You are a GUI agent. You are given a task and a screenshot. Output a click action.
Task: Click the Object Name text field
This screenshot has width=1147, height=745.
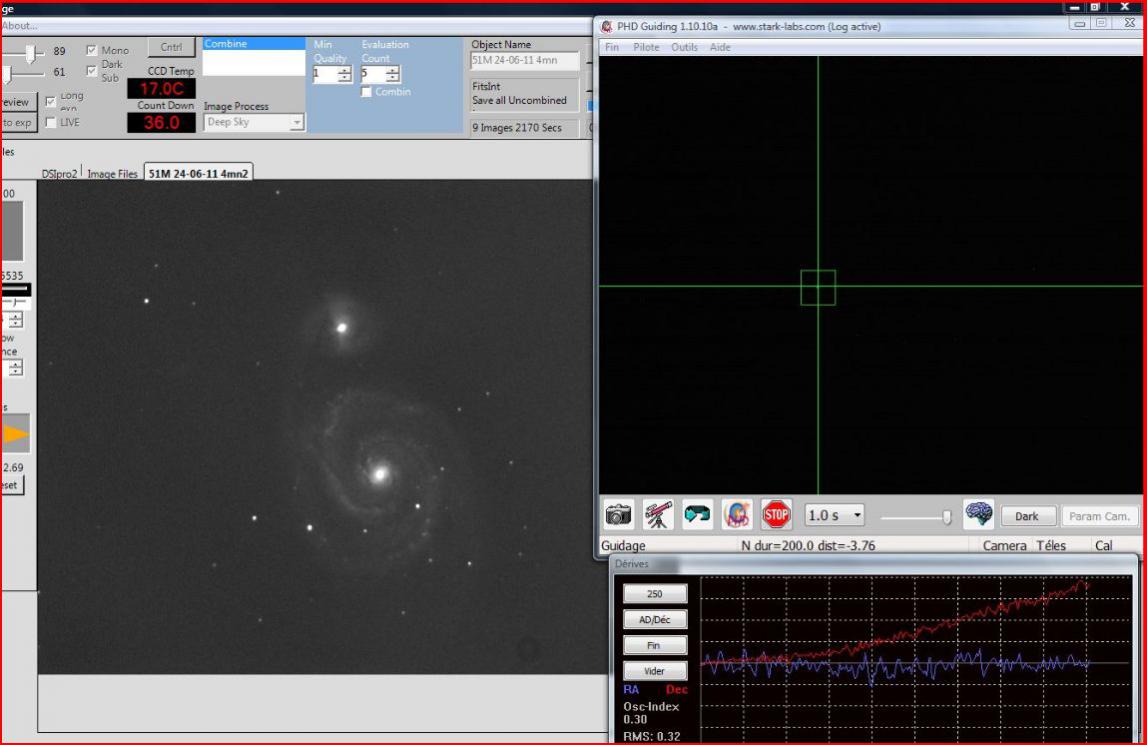tap(524, 61)
